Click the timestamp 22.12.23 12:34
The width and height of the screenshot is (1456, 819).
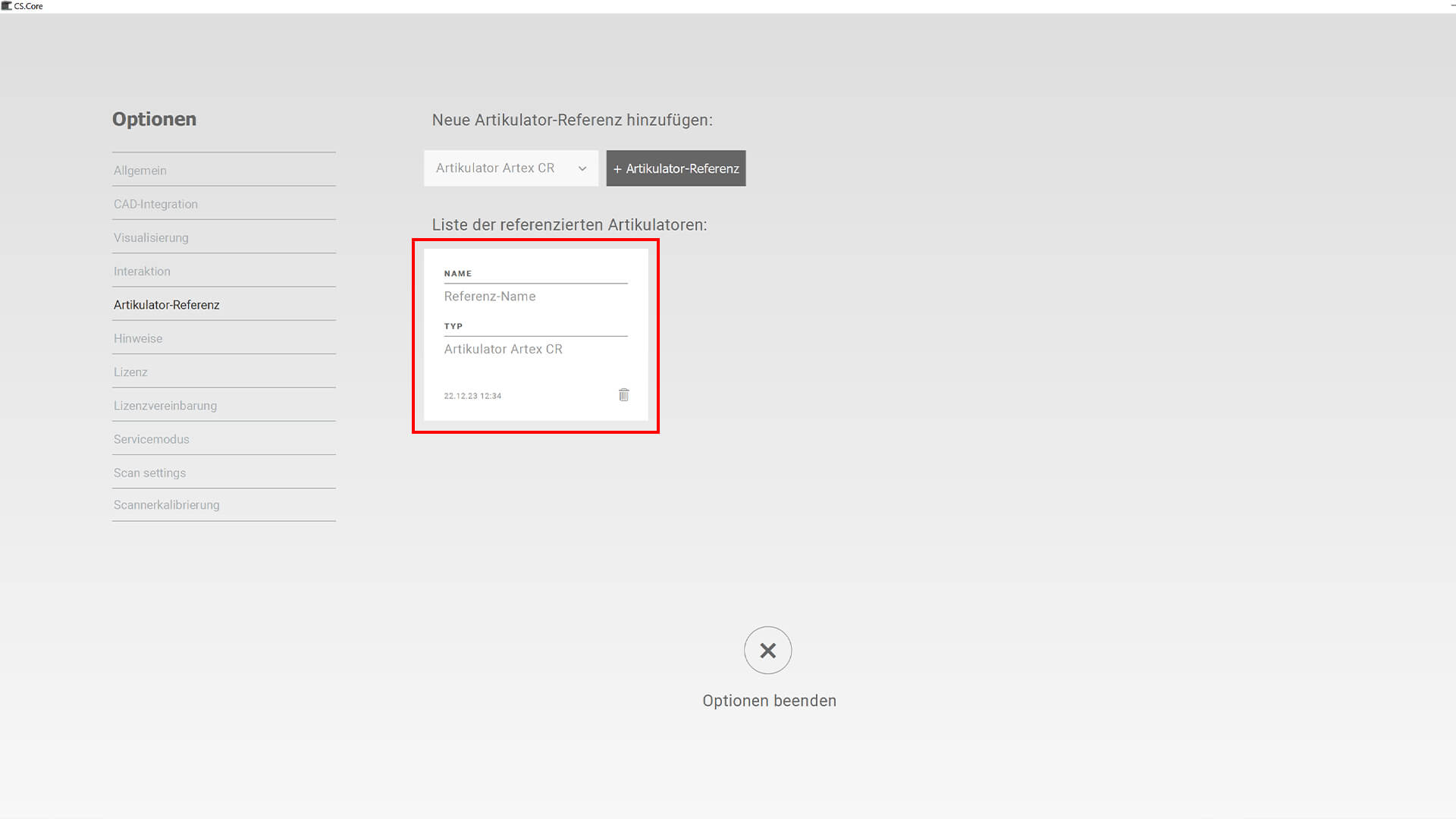pos(472,396)
